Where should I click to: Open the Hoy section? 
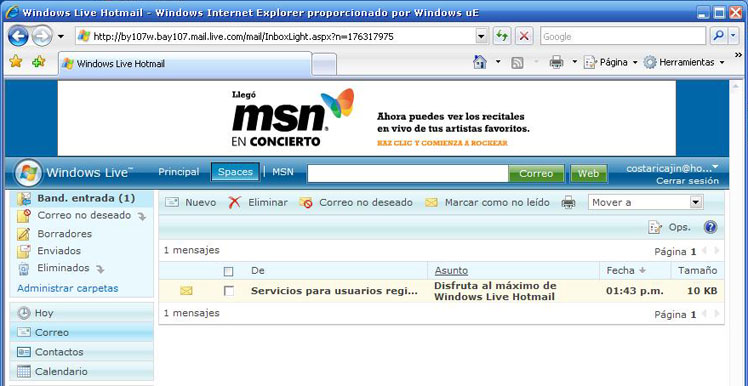[81, 313]
